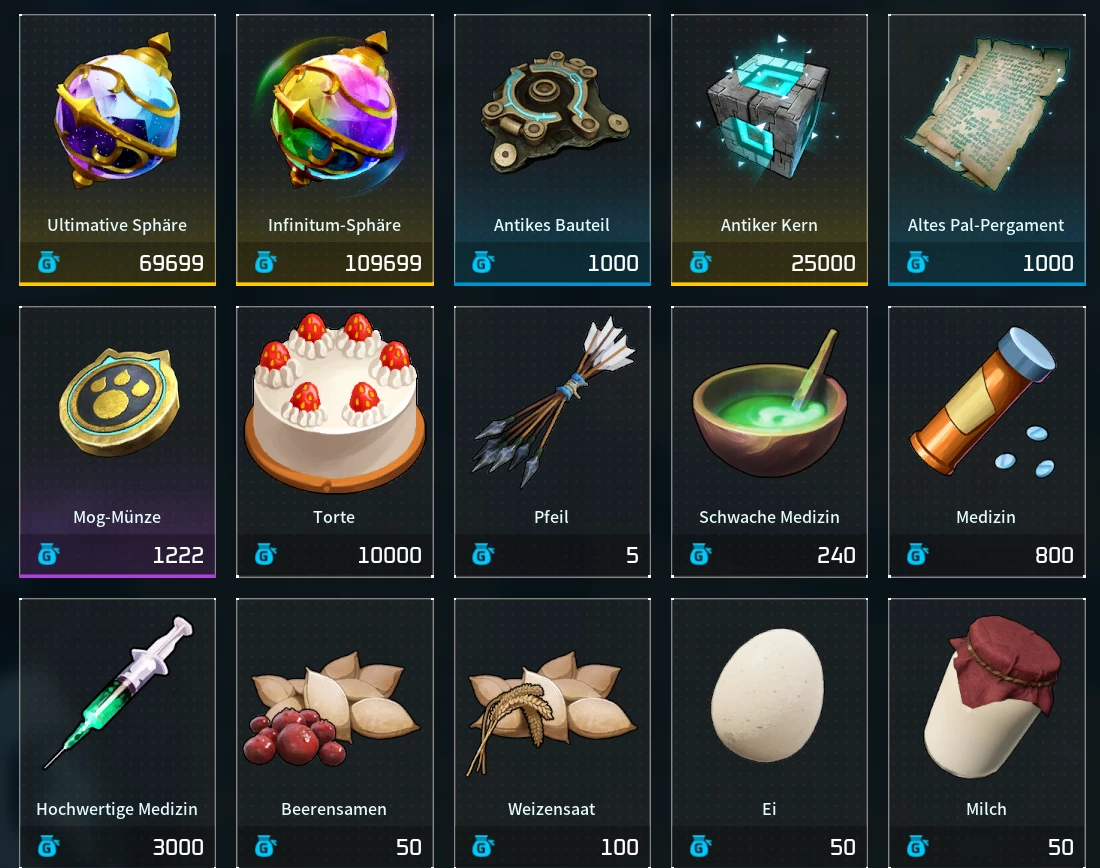Click the Antikes Bauteil item image
The height and width of the screenshot is (868, 1100).
[x=554, y=112]
